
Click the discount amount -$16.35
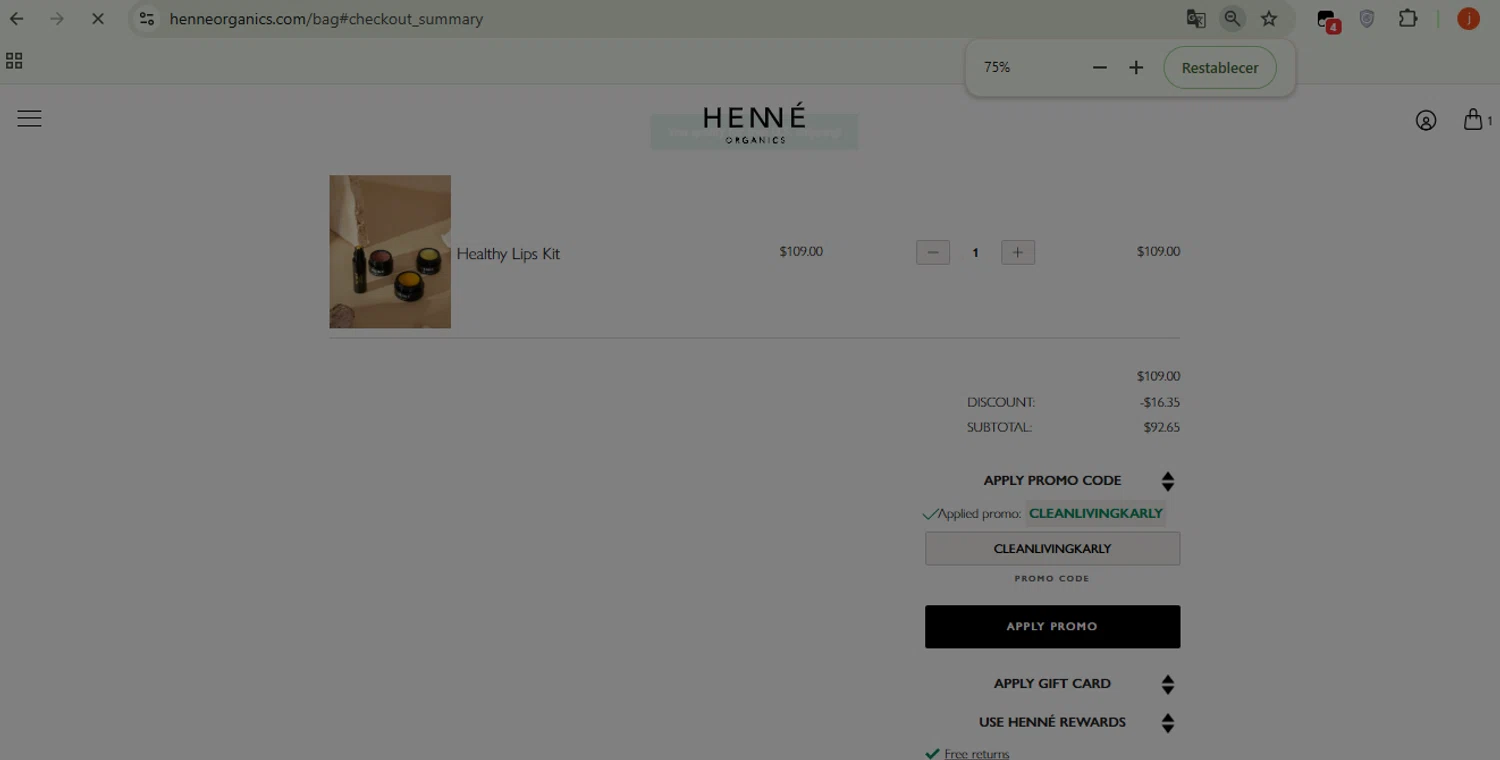click(x=1160, y=402)
